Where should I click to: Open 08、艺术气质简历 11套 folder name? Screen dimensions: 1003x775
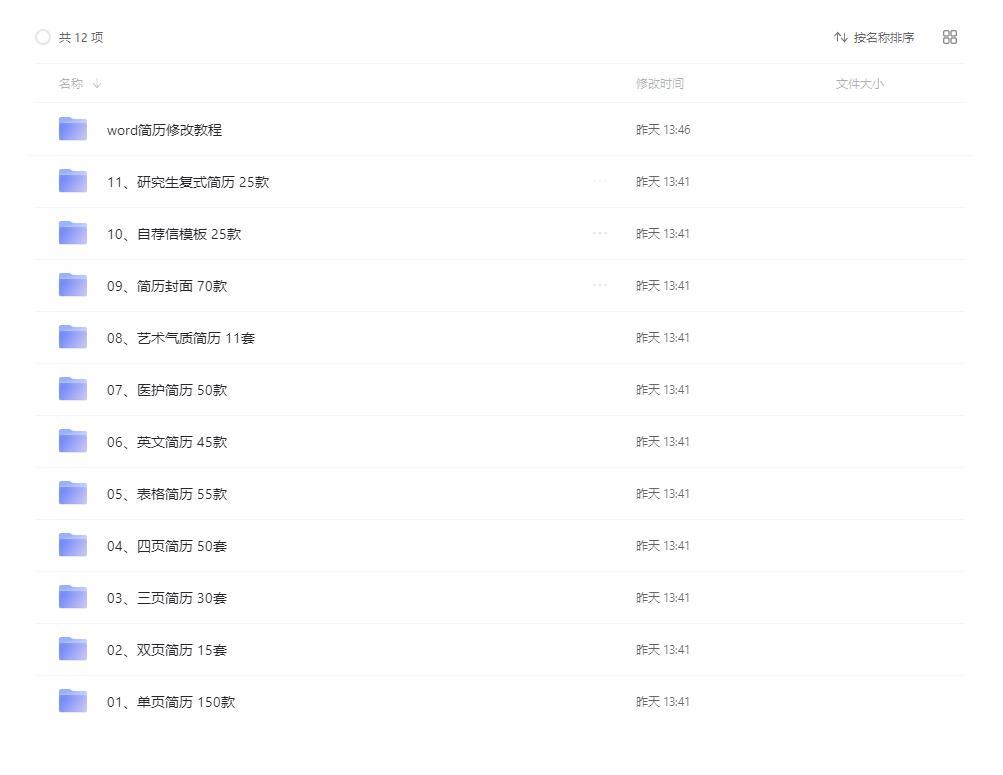click(x=181, y=338)
